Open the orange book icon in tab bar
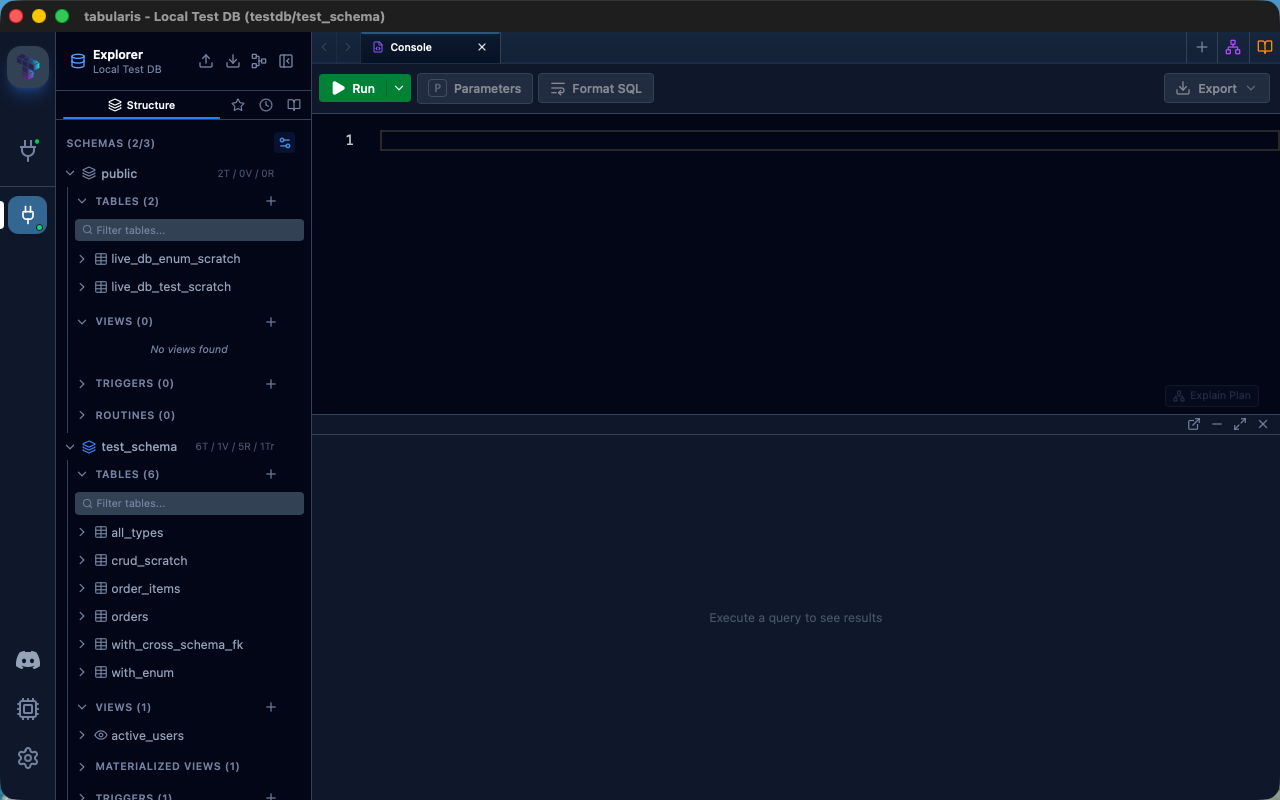The height and width of the screenshot is (800, 1280). pos(1265,47)
